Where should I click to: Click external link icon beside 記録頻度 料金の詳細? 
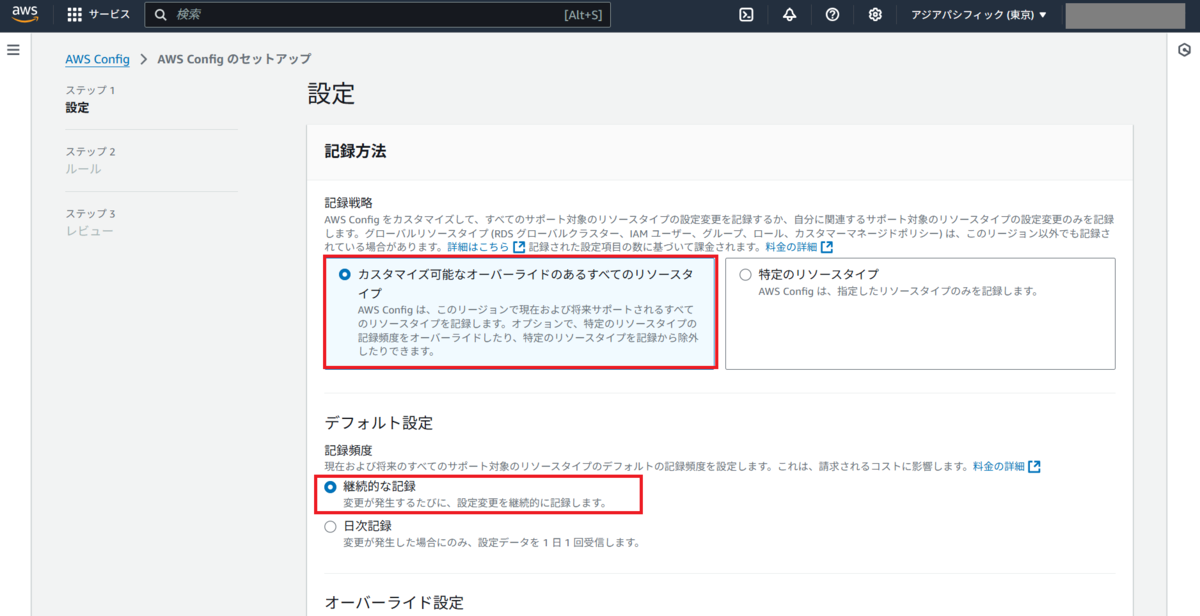[x=1034, y=467]
